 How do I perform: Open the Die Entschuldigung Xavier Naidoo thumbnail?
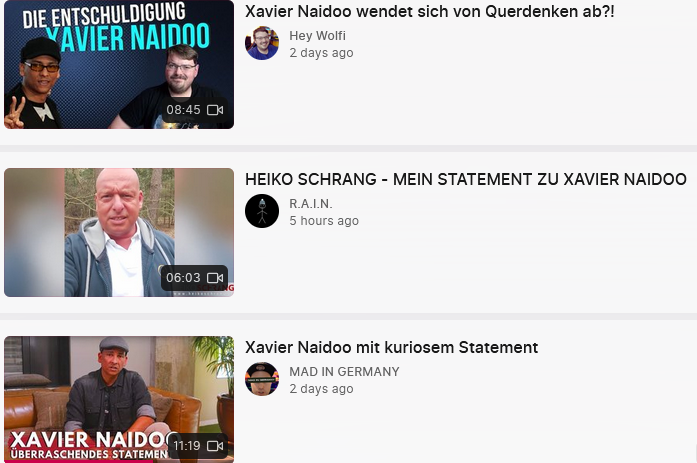coord(119,64)
